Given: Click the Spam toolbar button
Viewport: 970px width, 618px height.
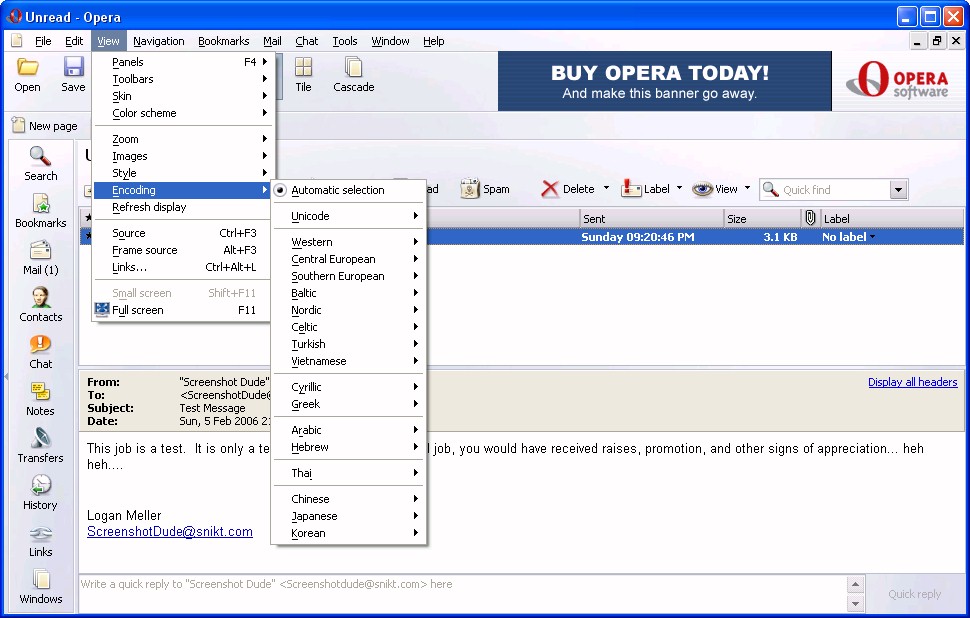Looking at the screenshot, I should (485, 189).
